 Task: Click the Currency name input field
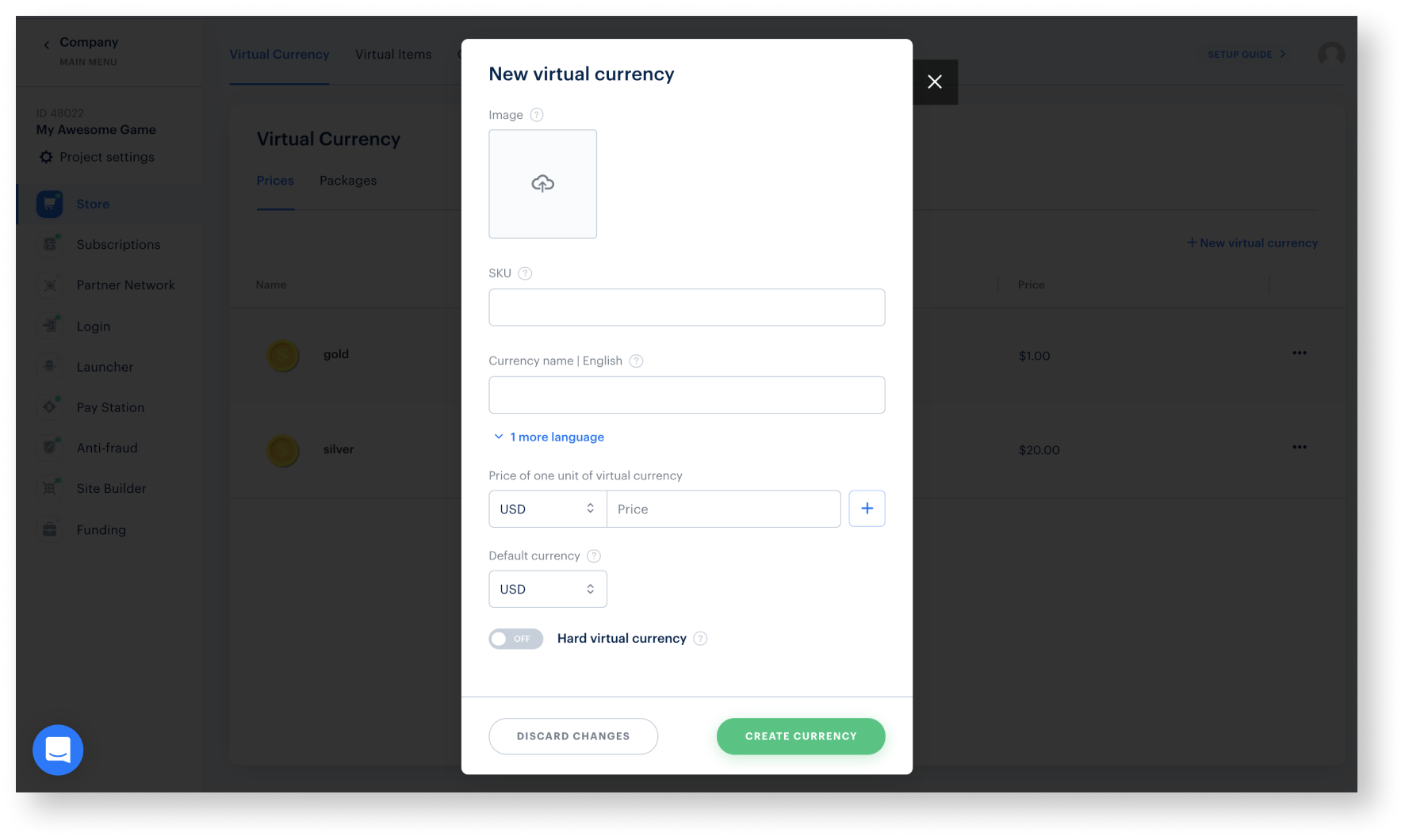(687, 395)
